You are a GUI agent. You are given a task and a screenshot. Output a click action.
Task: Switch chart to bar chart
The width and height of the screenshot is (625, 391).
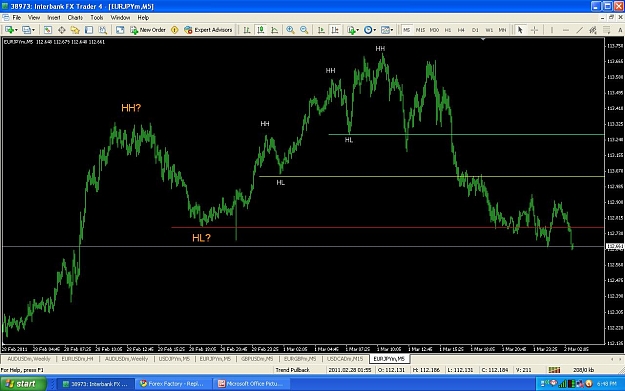(247, 30)
